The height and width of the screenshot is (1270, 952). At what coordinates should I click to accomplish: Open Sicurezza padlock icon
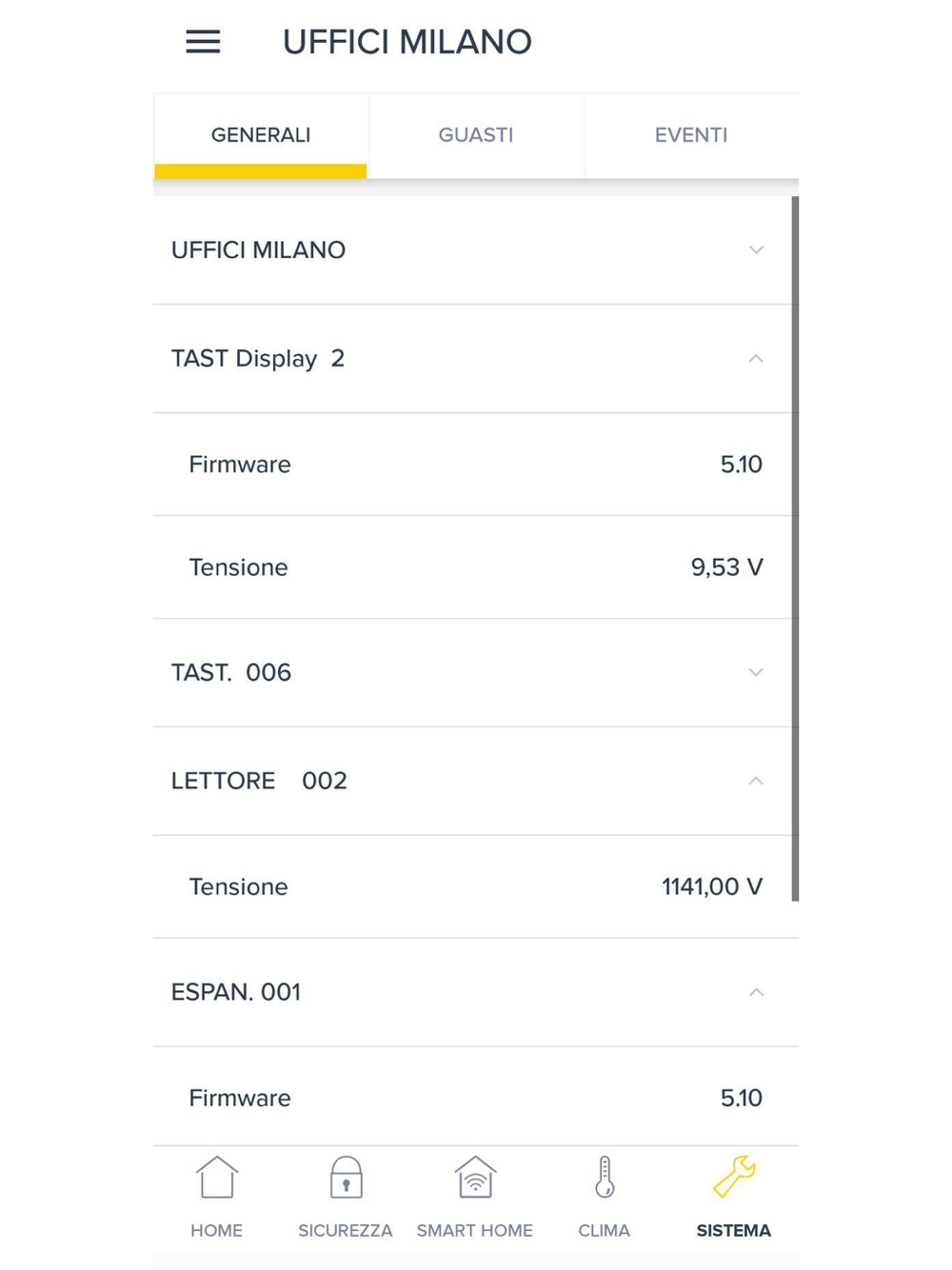coord(346,1179)
